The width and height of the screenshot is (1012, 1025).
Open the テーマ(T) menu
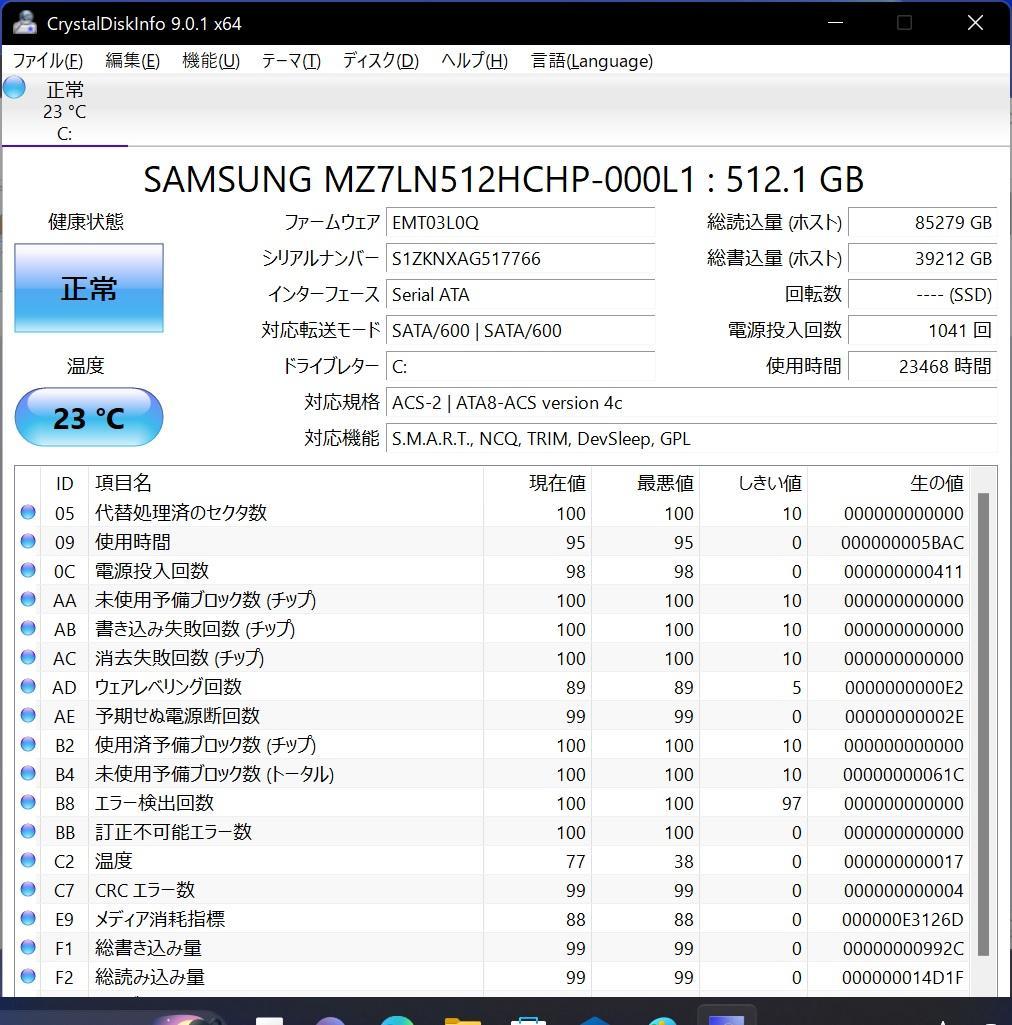click(x=291, y=61)
